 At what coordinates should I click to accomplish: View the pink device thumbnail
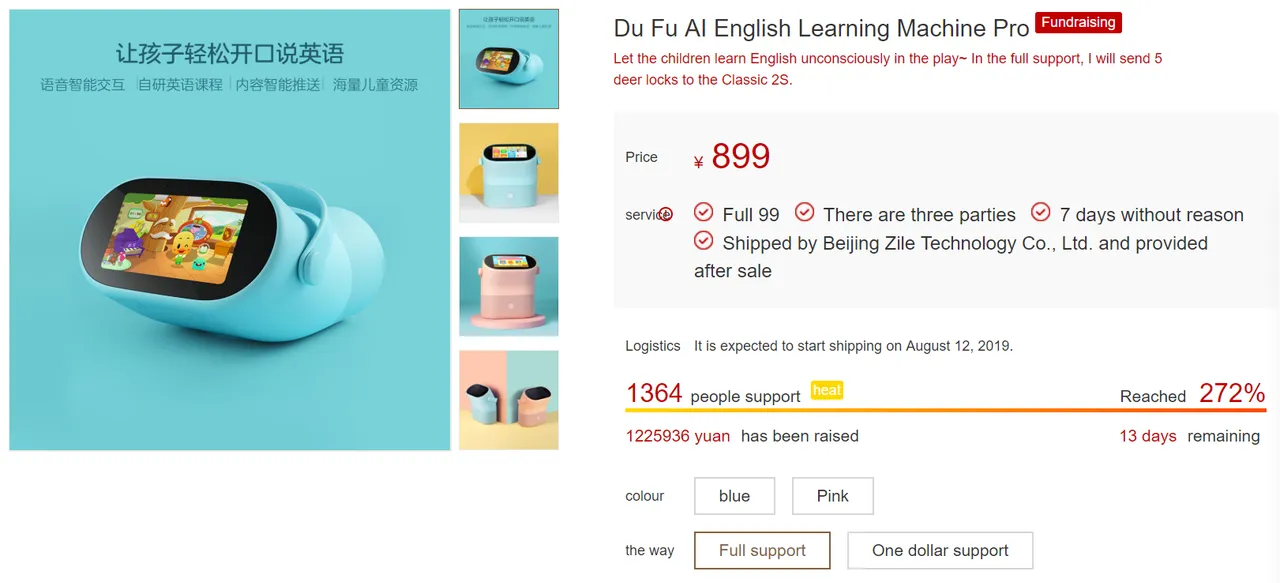click(x=509, y=286)
